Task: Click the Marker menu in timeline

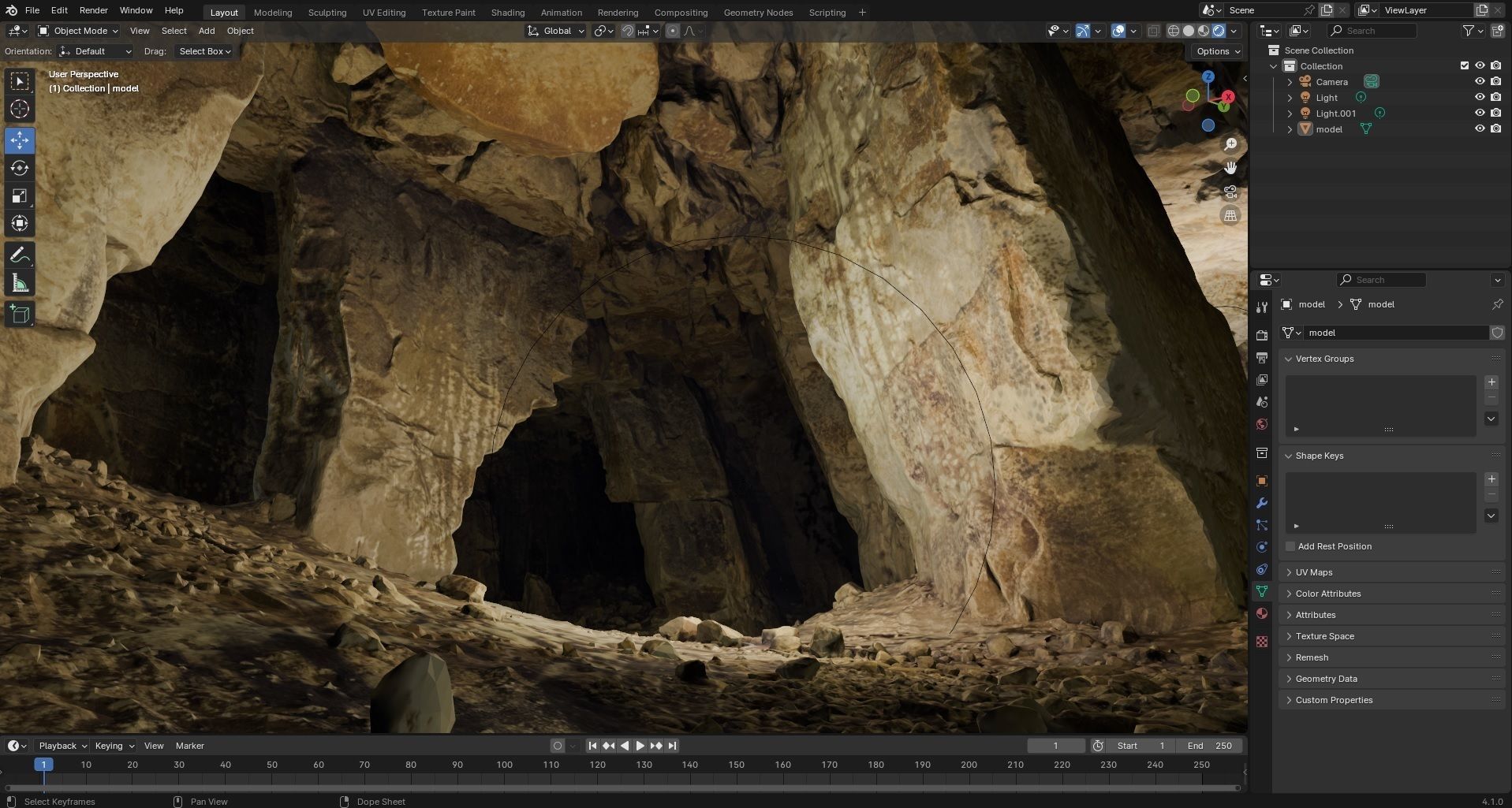Action: [189, 746]
